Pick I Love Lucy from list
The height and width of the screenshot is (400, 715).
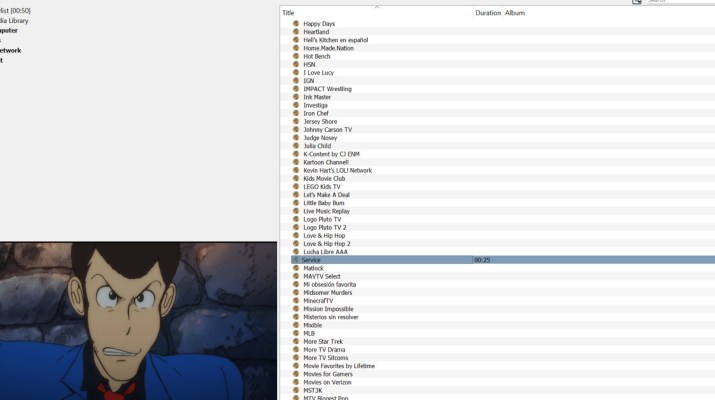click(318, 73)
